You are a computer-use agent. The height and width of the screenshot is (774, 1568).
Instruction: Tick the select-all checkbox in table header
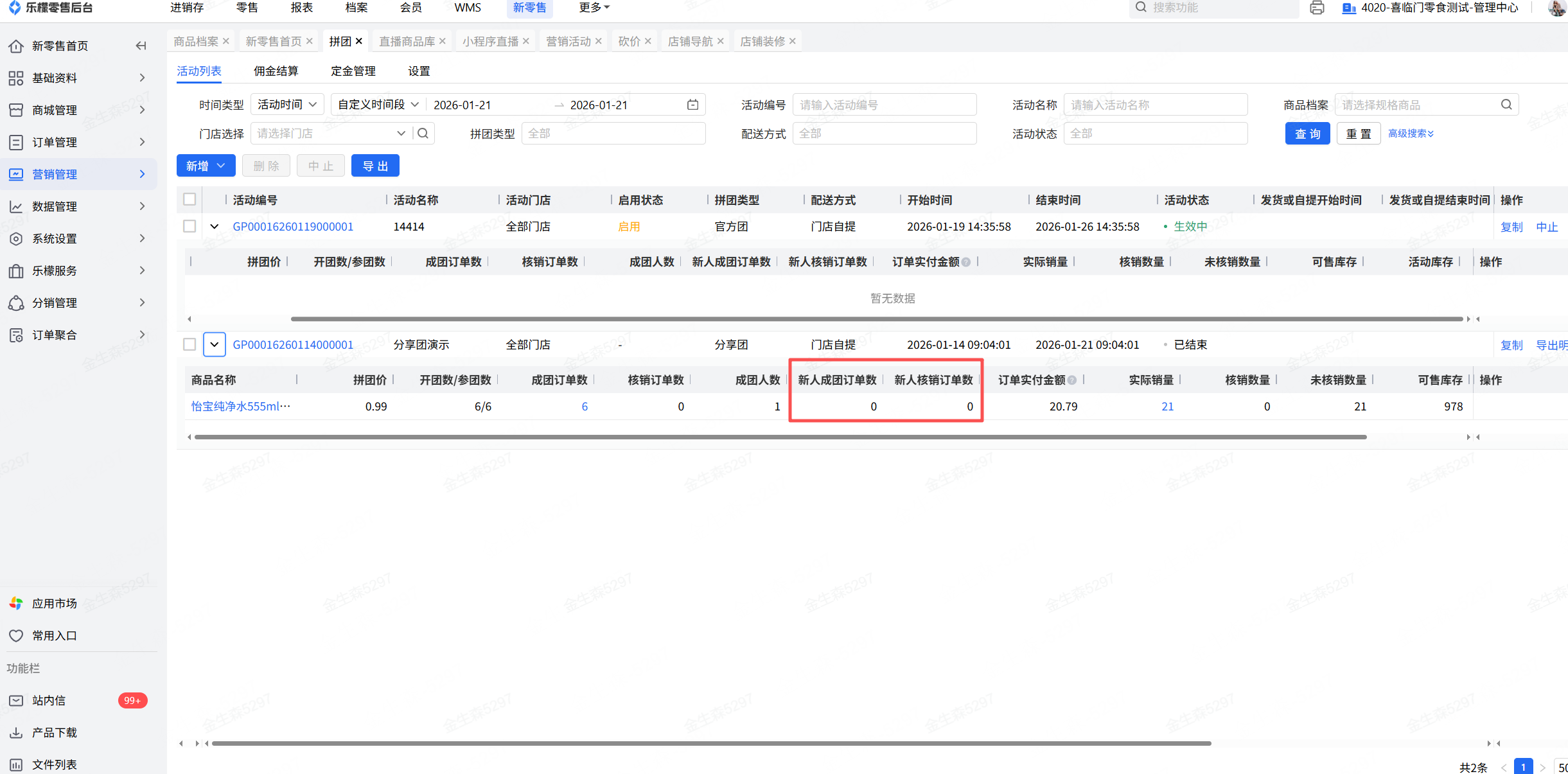point(189,200)
